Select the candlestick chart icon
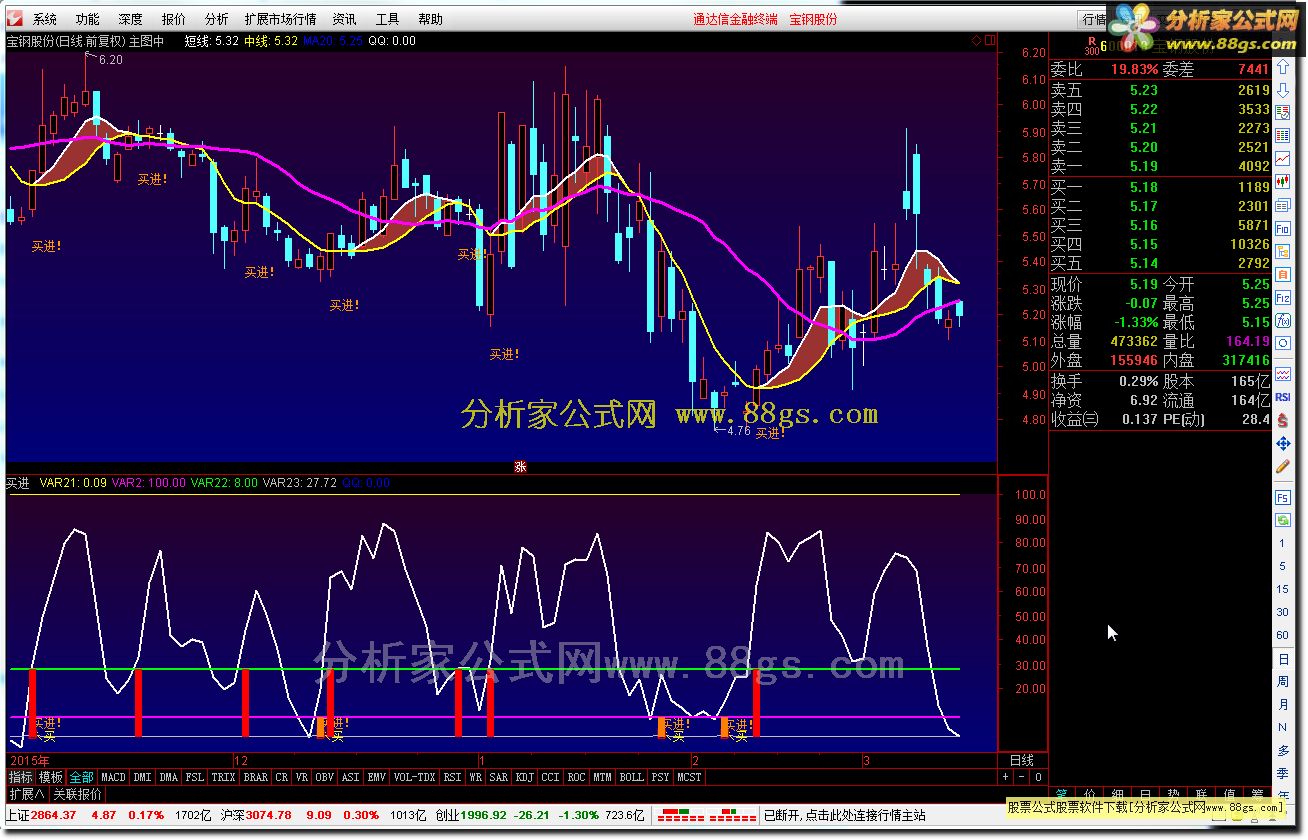 click(1283, 181)
